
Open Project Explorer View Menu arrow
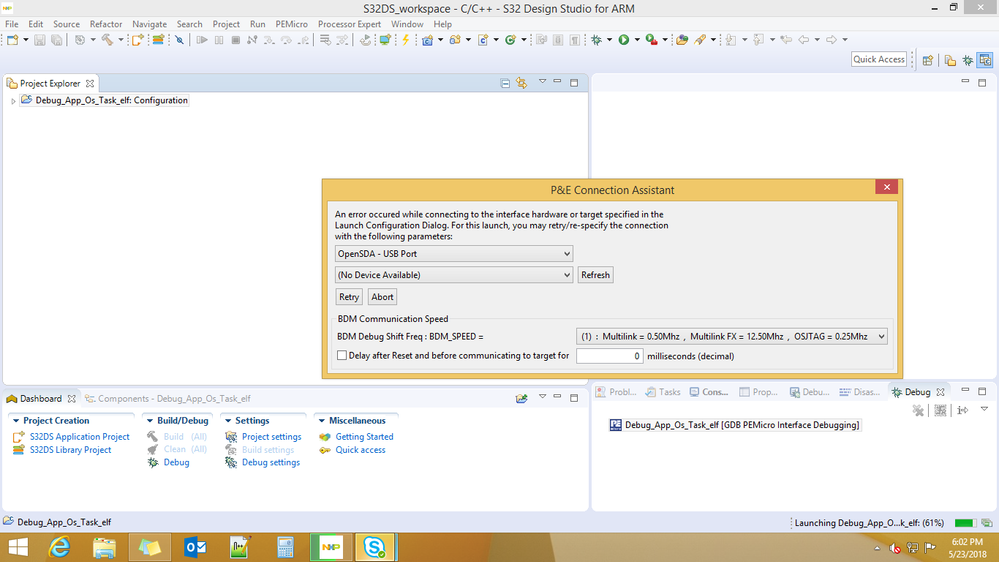tap(542, 82)
